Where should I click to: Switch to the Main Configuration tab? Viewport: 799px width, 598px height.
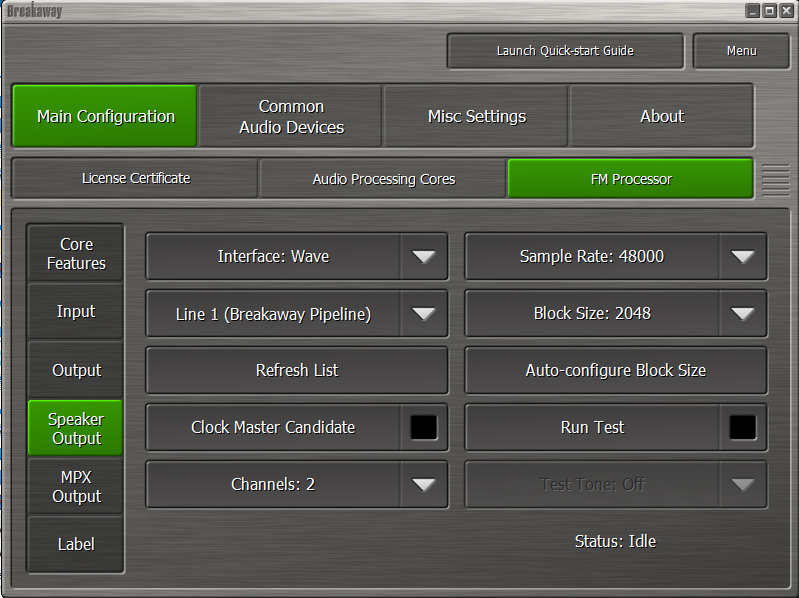[x=105, y=116]
